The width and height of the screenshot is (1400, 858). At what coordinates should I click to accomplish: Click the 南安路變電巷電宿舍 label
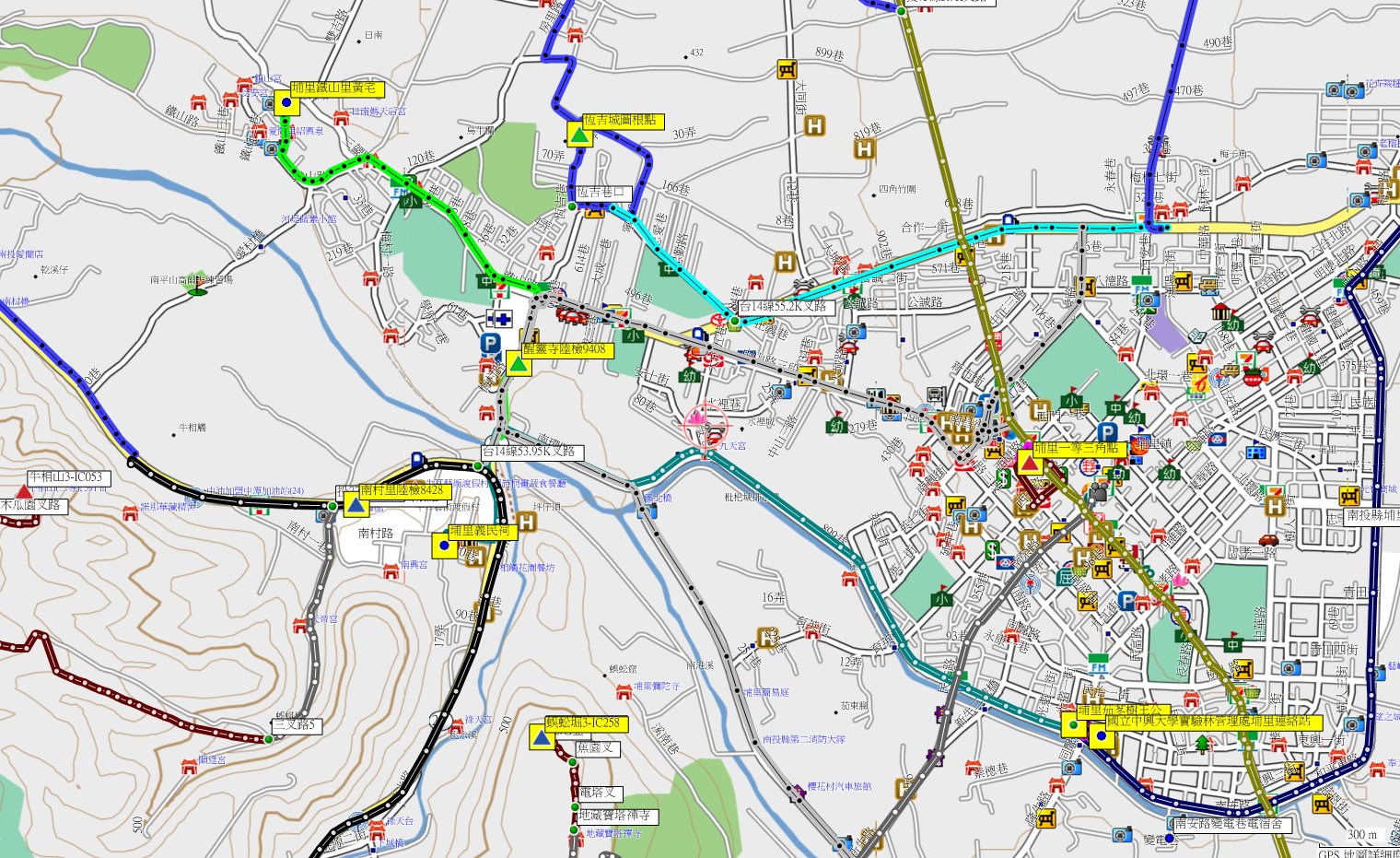(1231, 824)
